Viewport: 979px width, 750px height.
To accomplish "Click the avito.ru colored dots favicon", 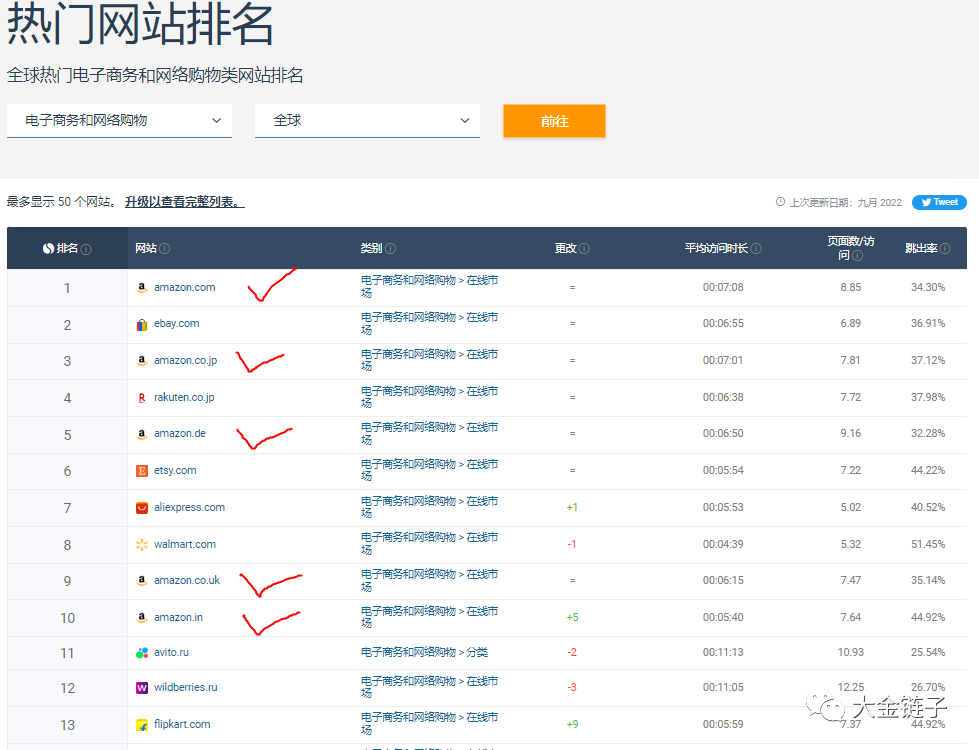I will pos(142,653).
